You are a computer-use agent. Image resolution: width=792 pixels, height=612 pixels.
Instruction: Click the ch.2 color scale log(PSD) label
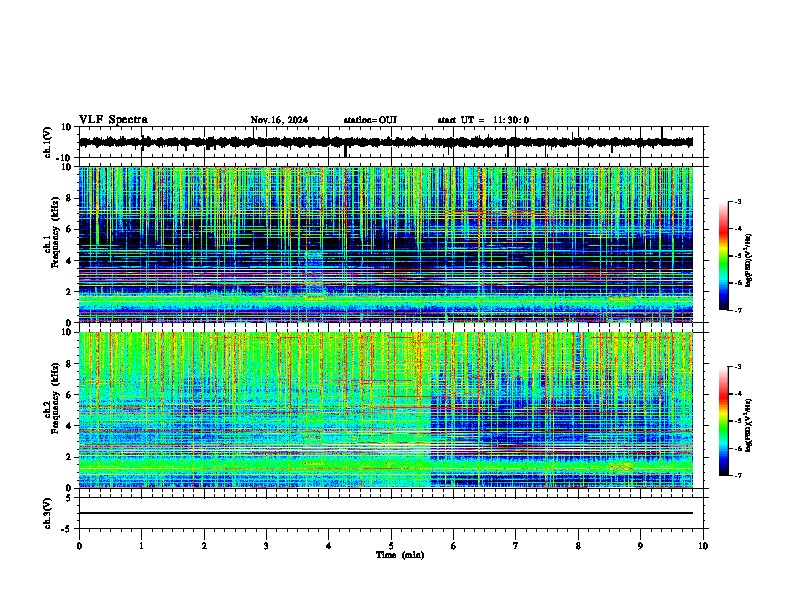click(x=749, y=425)
